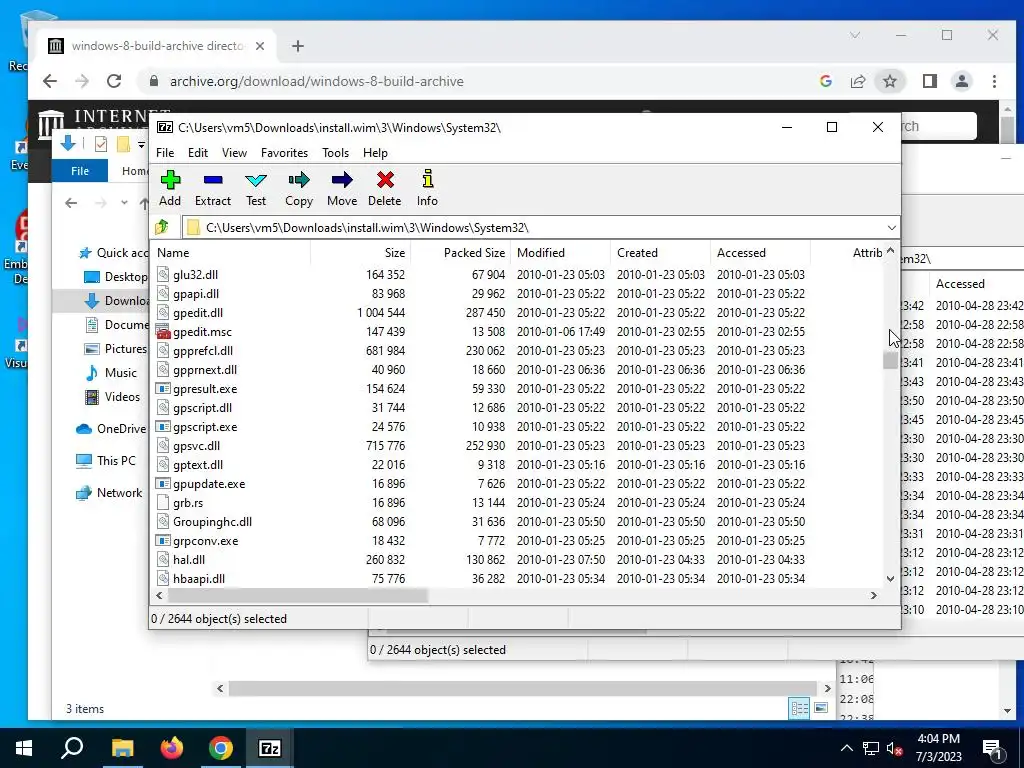This screenshot has height=768, width=1024.
Task: Open the 7-Zip Edit menu
Action: tap(198, 153)
